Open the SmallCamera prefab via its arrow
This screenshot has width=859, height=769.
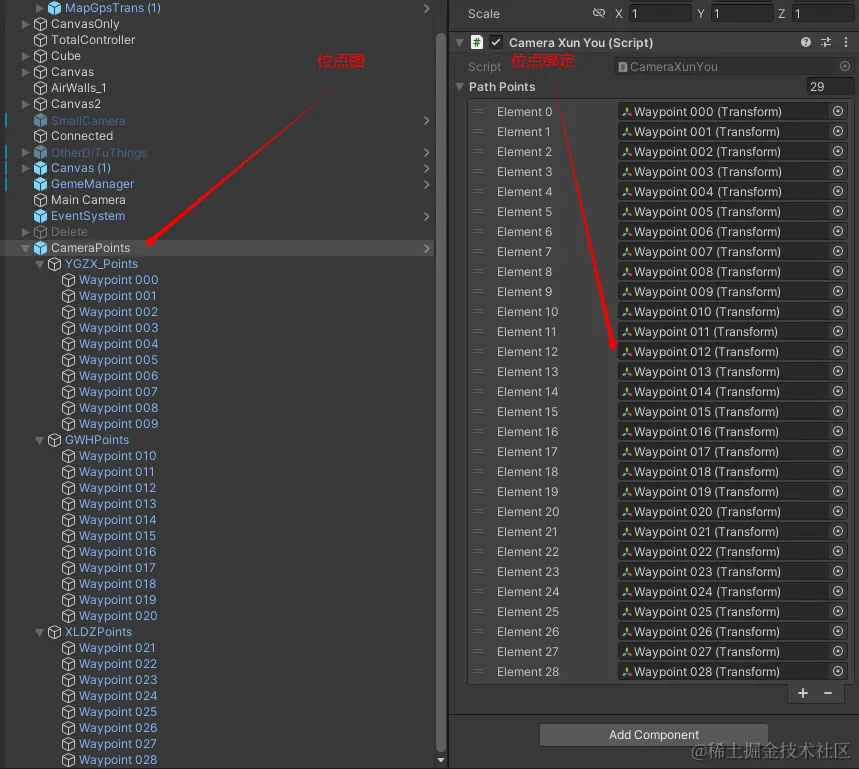[427, 120]
